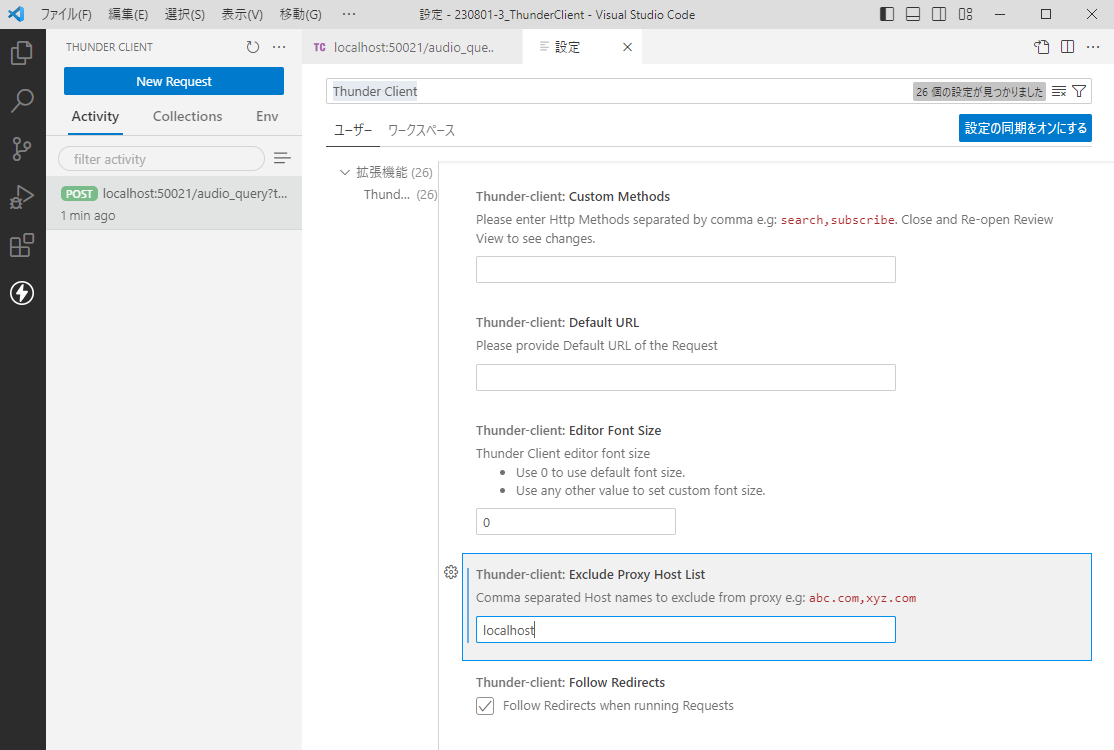This screenshot has width=1114, height=750.
Task: Select the ユーザー settings scope tab
Action: tap(353, 131)
